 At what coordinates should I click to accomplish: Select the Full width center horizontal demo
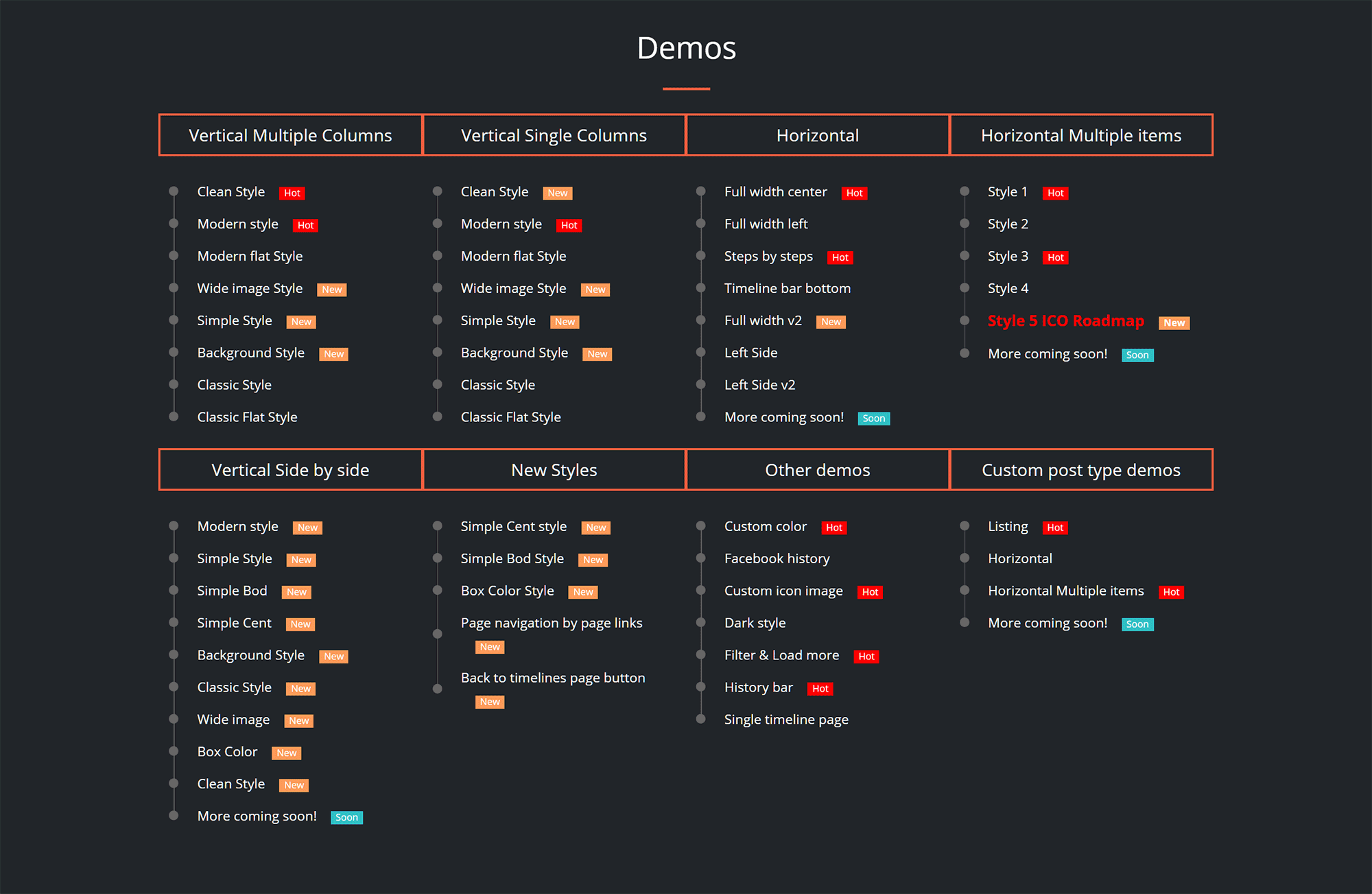click(775, 192)
